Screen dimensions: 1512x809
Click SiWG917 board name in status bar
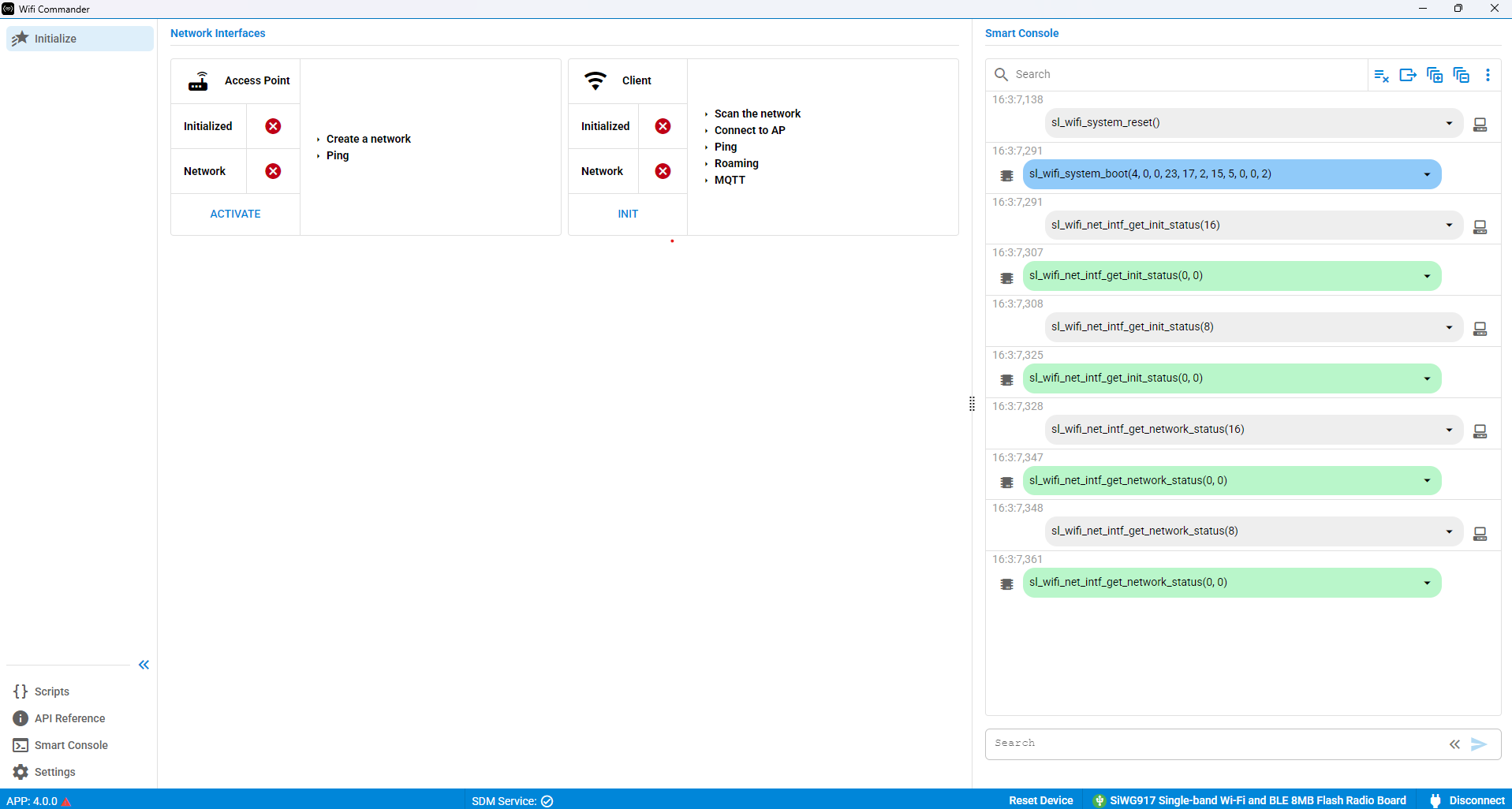point(1257,800)
